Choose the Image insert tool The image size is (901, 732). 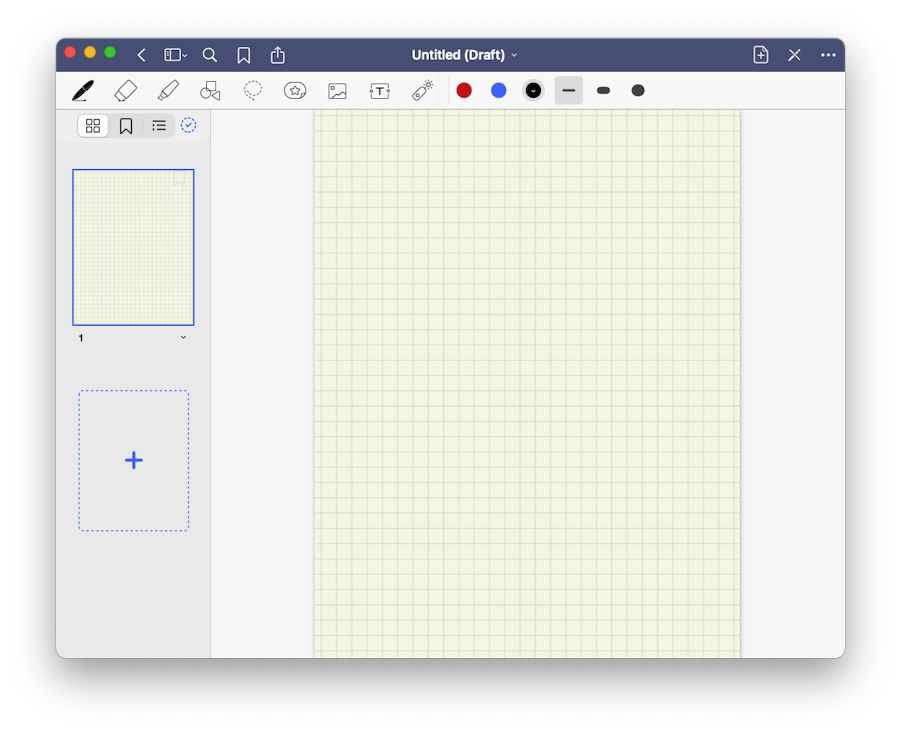click(337, 91)
